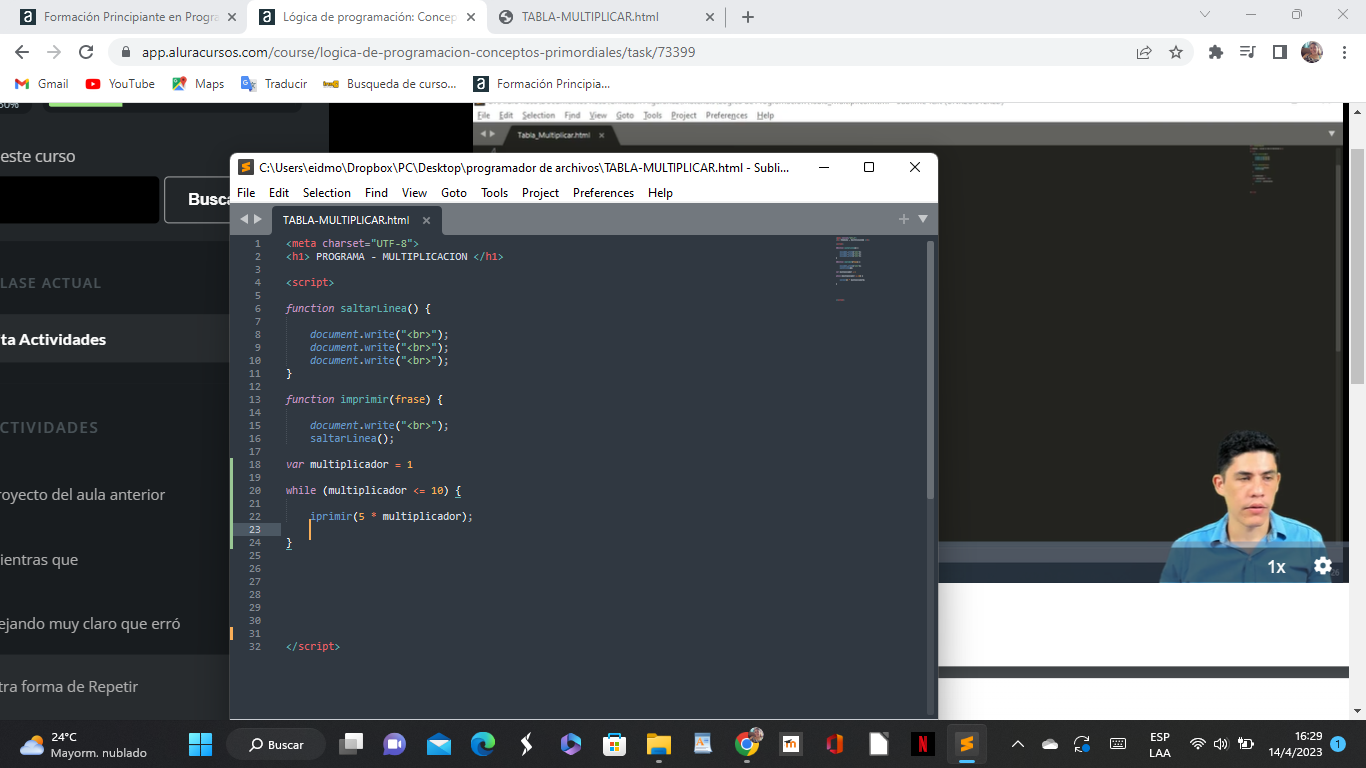Image resolution: width=1366 pixels, height=768 pixels.
Task: Show hidden system tray icons
Action: click(x=1018, y=744)
